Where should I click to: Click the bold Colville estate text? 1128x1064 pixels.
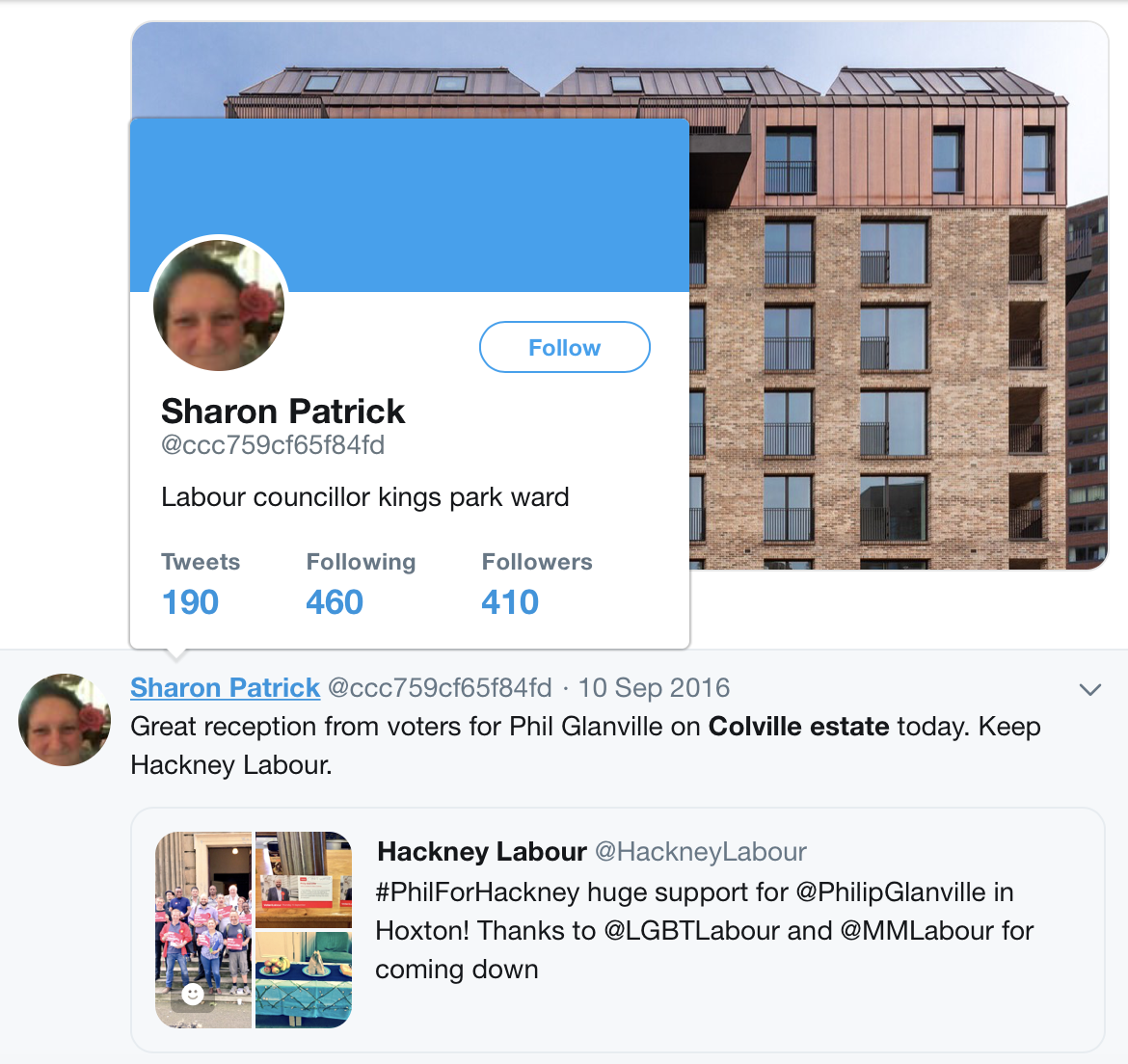click(x=798, y=726)
